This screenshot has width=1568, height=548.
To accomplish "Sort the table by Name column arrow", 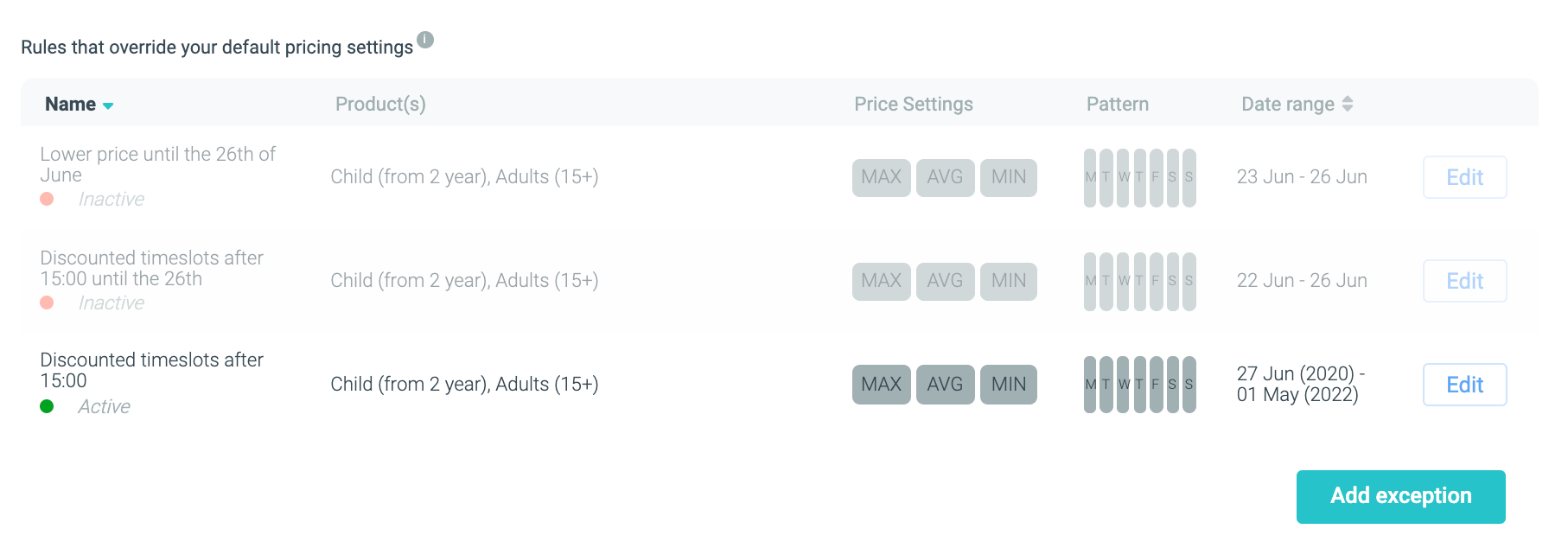I will [x=108, y=105].
